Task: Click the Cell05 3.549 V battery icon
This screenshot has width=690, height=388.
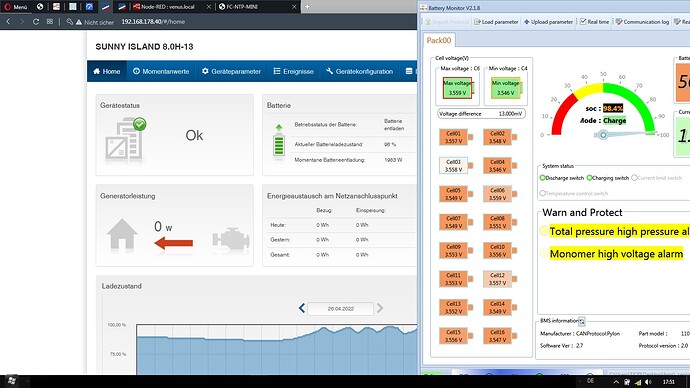Action: click(456, 194)
